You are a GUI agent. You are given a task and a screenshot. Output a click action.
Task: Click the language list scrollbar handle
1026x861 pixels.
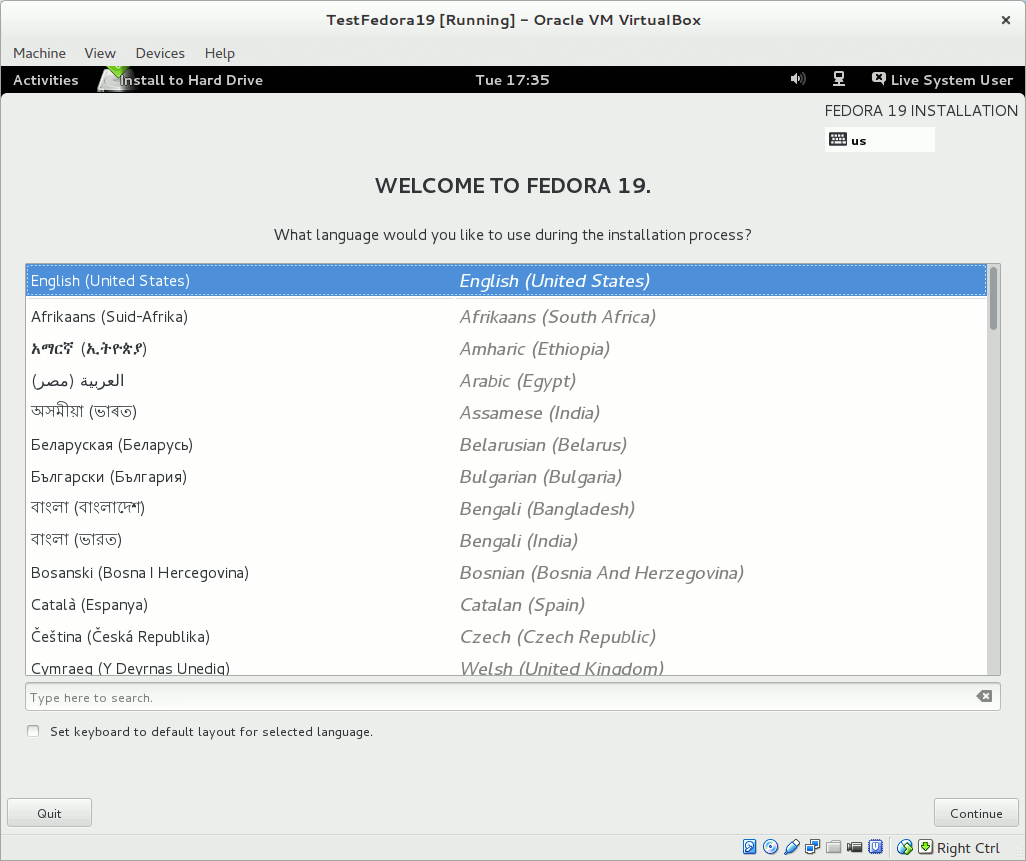pyautogui.click(x=993, y=297)
